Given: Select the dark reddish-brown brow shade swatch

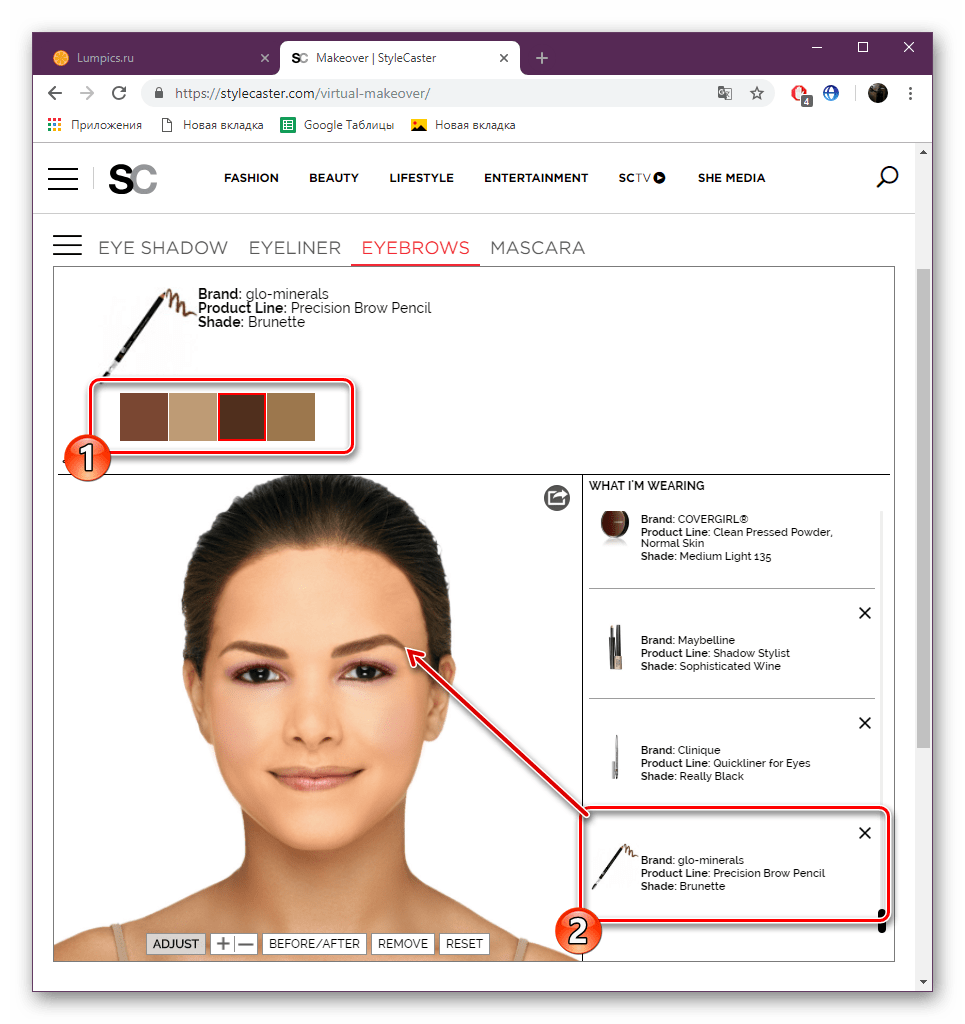Looking at the screenshot, I should pos(241,417).
